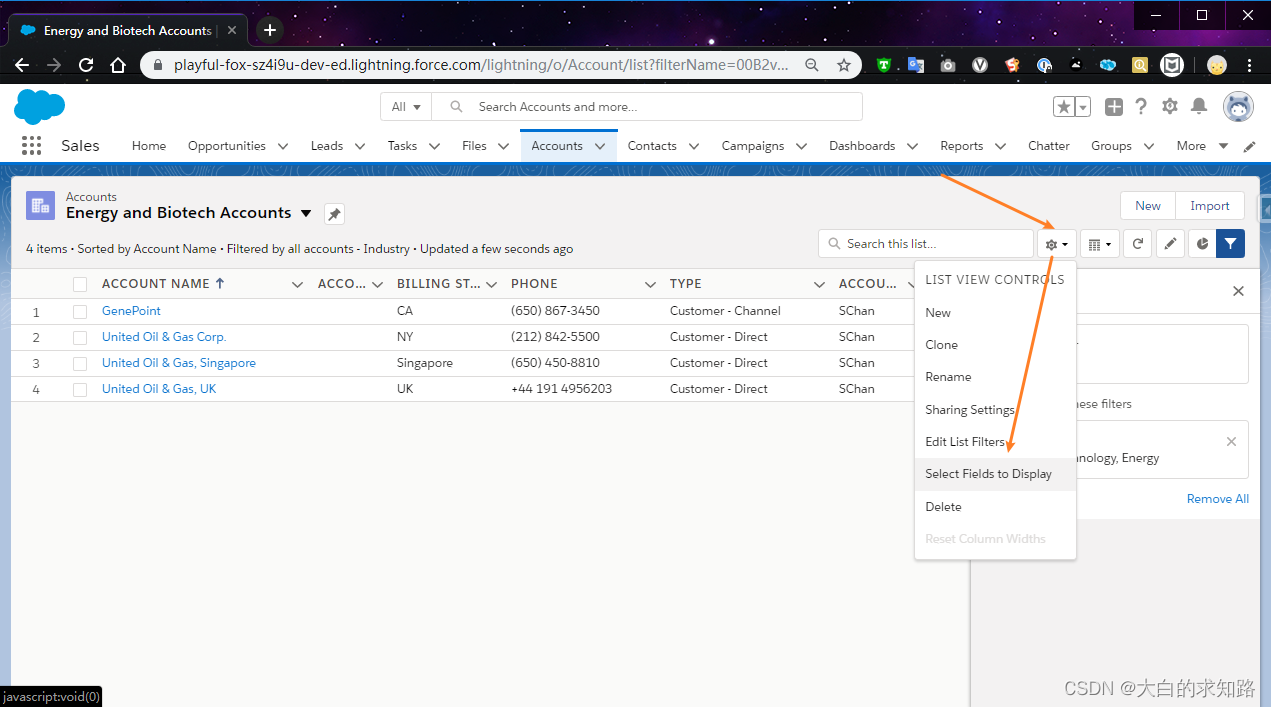Open the Type column header dropdown
The width and height of the screenshot is (1271, 707).
[819, 283]
